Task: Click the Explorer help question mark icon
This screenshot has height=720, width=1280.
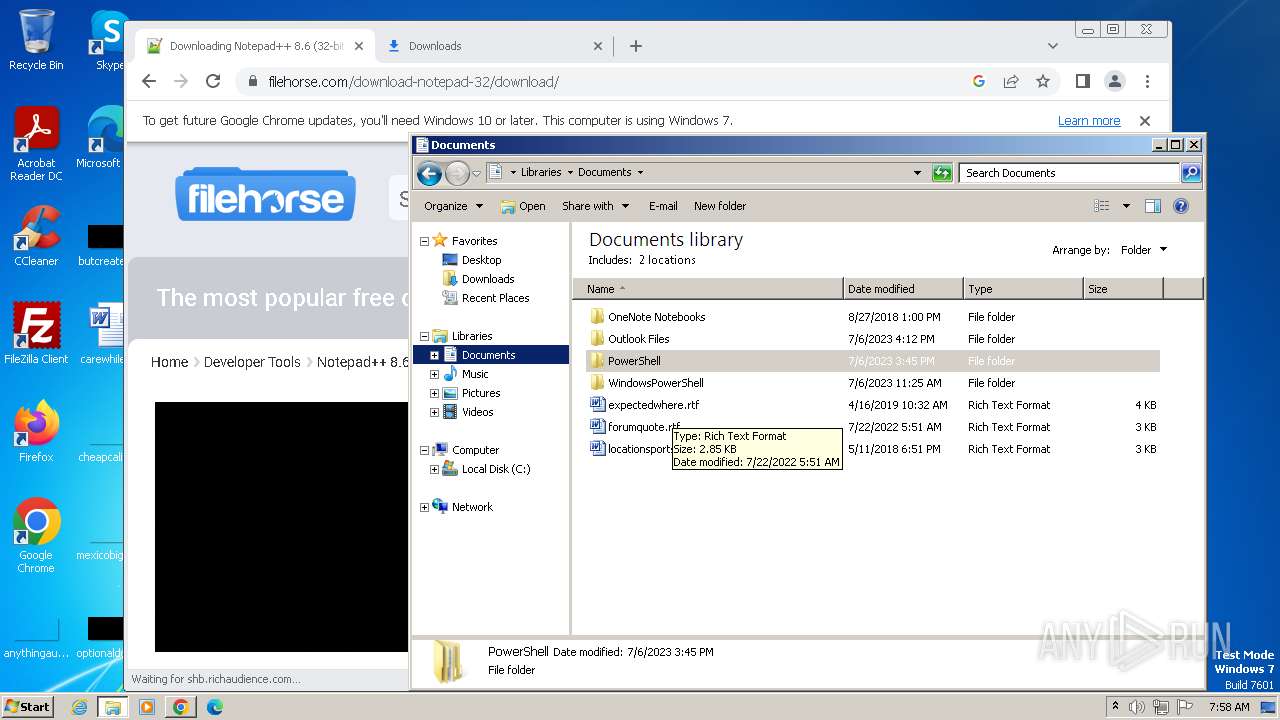Action: 1181,206
